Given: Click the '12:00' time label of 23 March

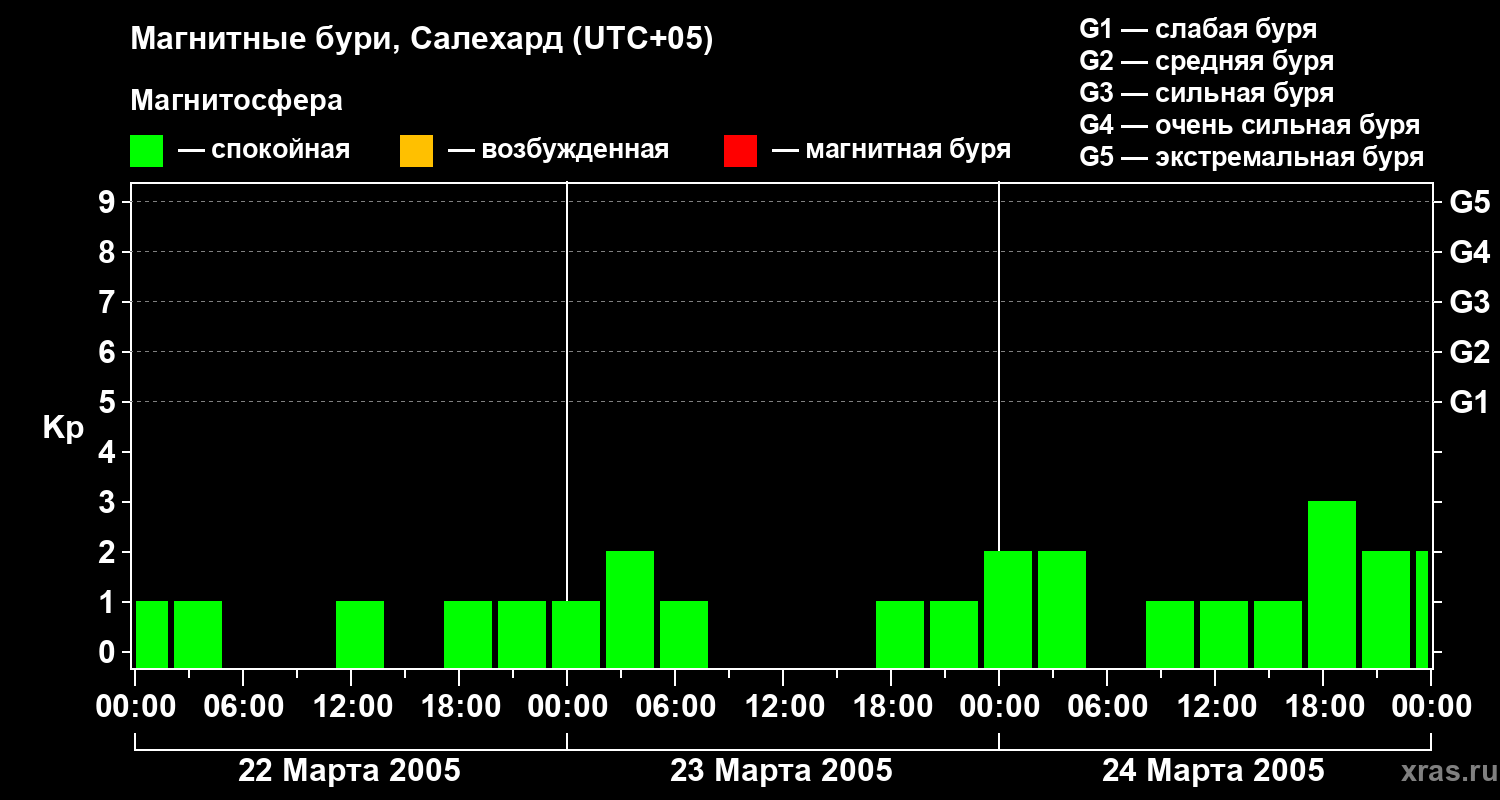Looking at the screenshot, I should [x=783, y=707].
